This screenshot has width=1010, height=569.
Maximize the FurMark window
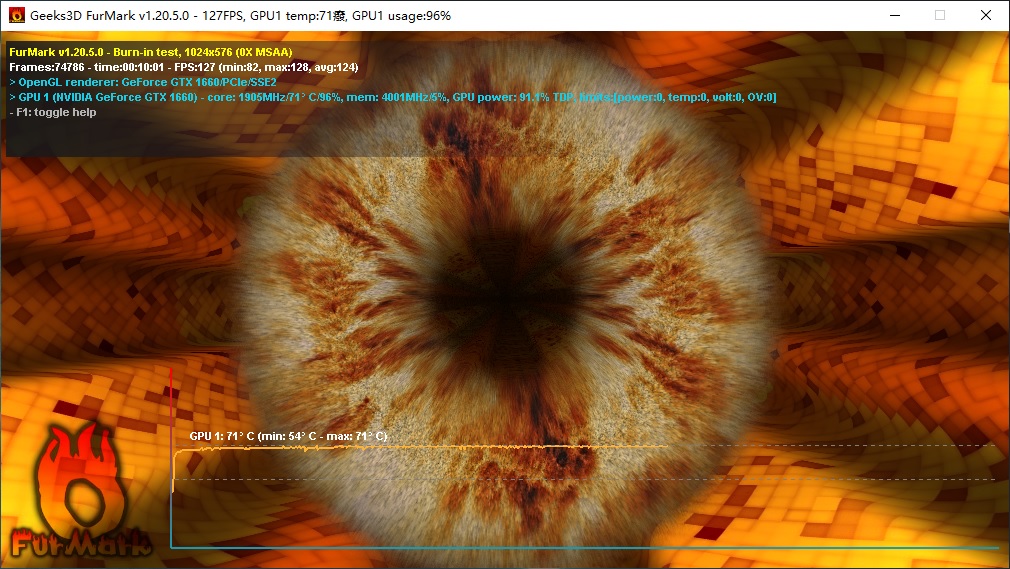[940, 15]
